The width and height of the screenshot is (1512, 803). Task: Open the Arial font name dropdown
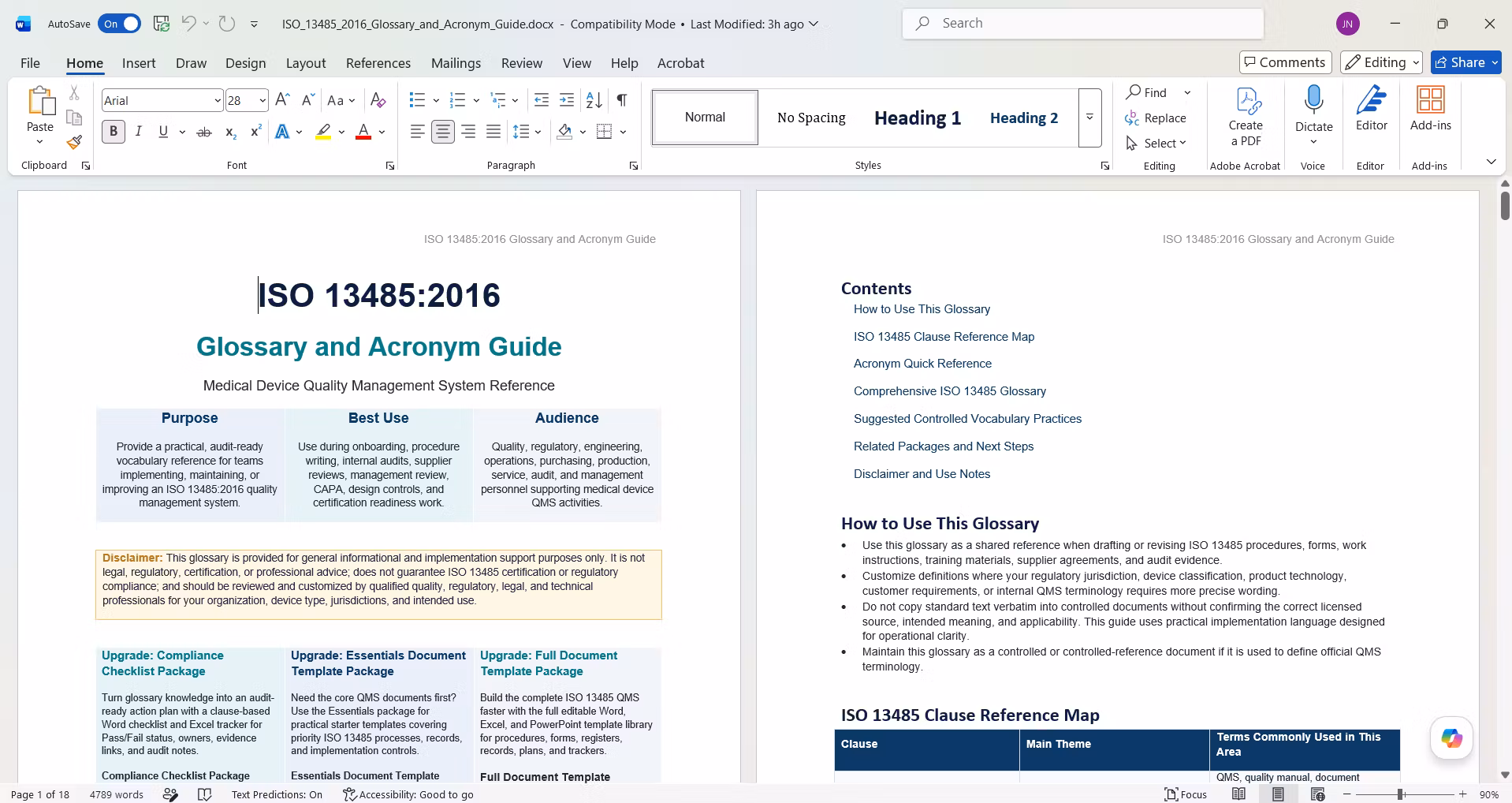pos(218,100)
